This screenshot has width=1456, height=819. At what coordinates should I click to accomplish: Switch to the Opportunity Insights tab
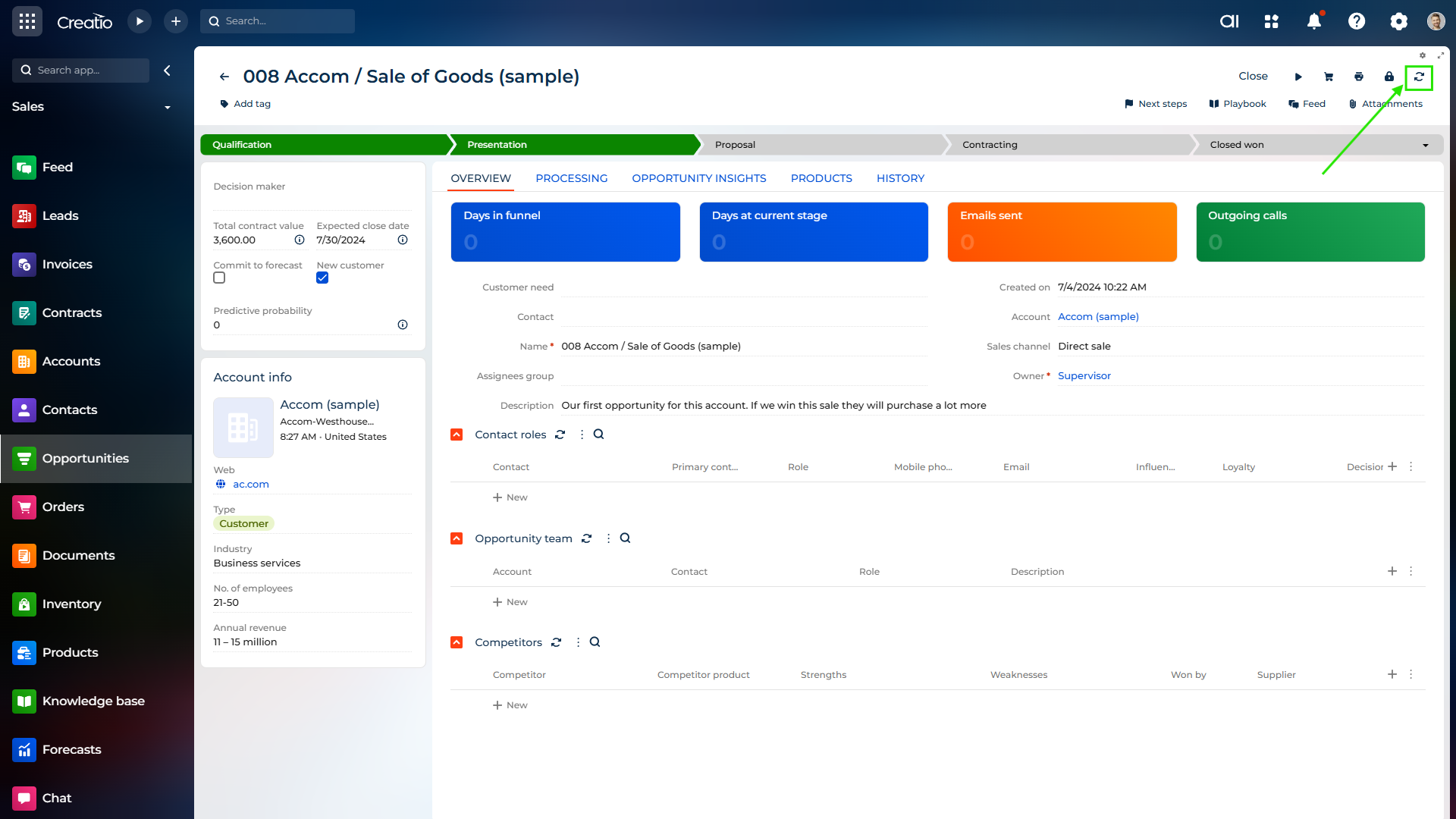699,178
